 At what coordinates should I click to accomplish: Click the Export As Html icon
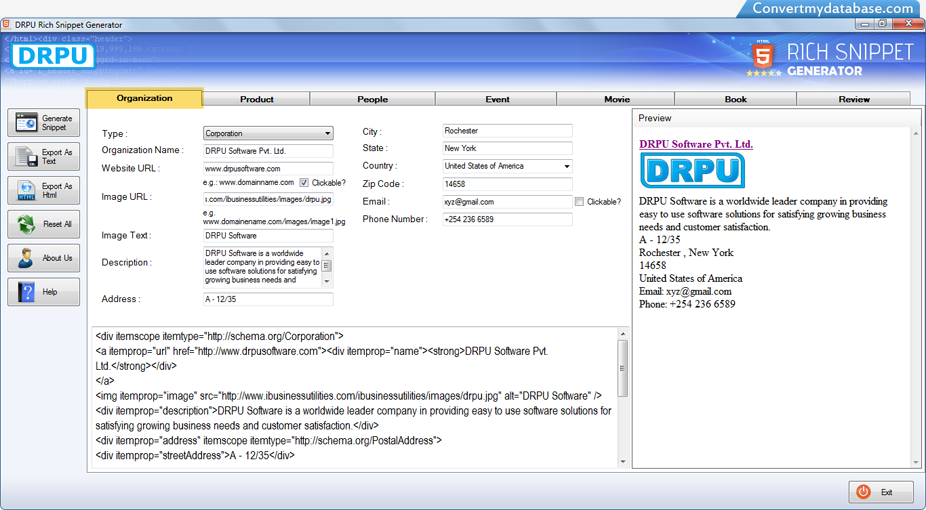pyautogui.click(x=26, y=190)
